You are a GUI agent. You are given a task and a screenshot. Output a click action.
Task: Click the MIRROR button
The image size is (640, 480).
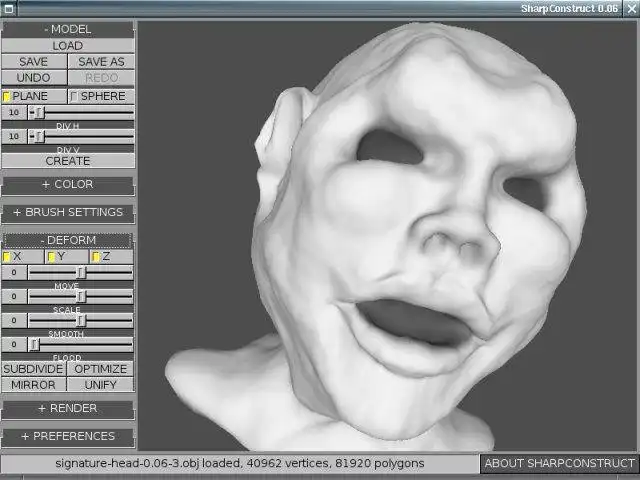(x=33, y=385)
